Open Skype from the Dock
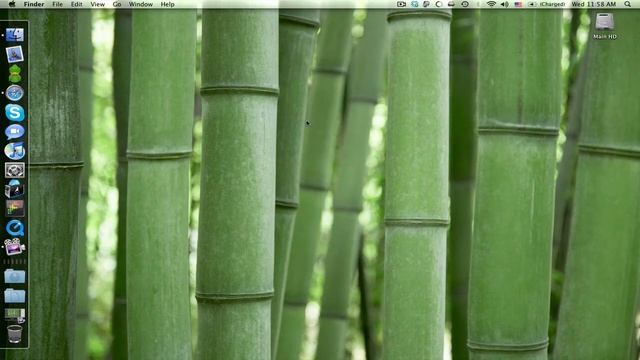This screenshot has height=360, width=640. coord(15,113)
